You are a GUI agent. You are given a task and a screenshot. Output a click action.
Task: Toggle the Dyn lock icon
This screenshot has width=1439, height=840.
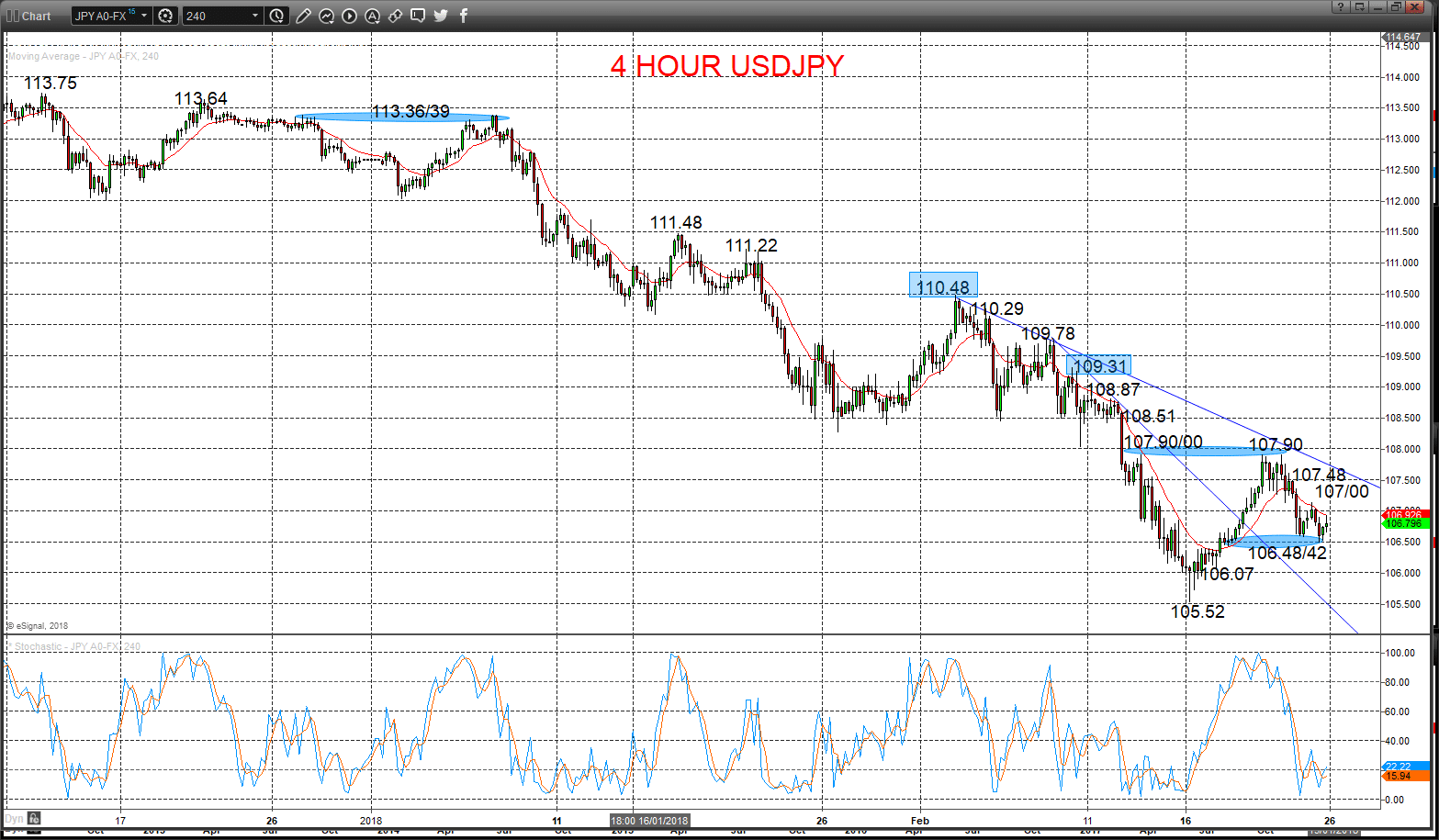click(x=33, y=818)
